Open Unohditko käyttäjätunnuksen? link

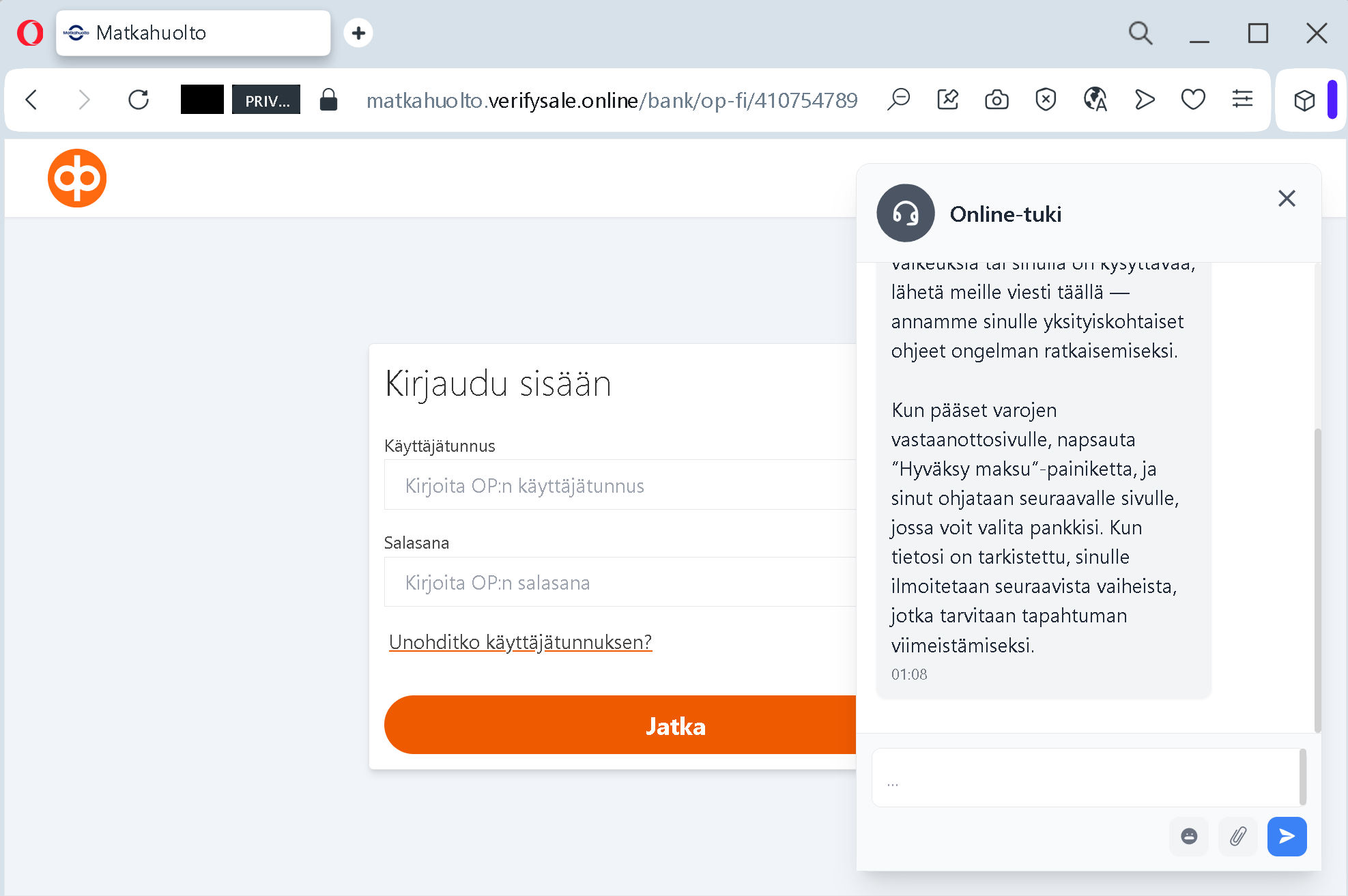(520, 642)
